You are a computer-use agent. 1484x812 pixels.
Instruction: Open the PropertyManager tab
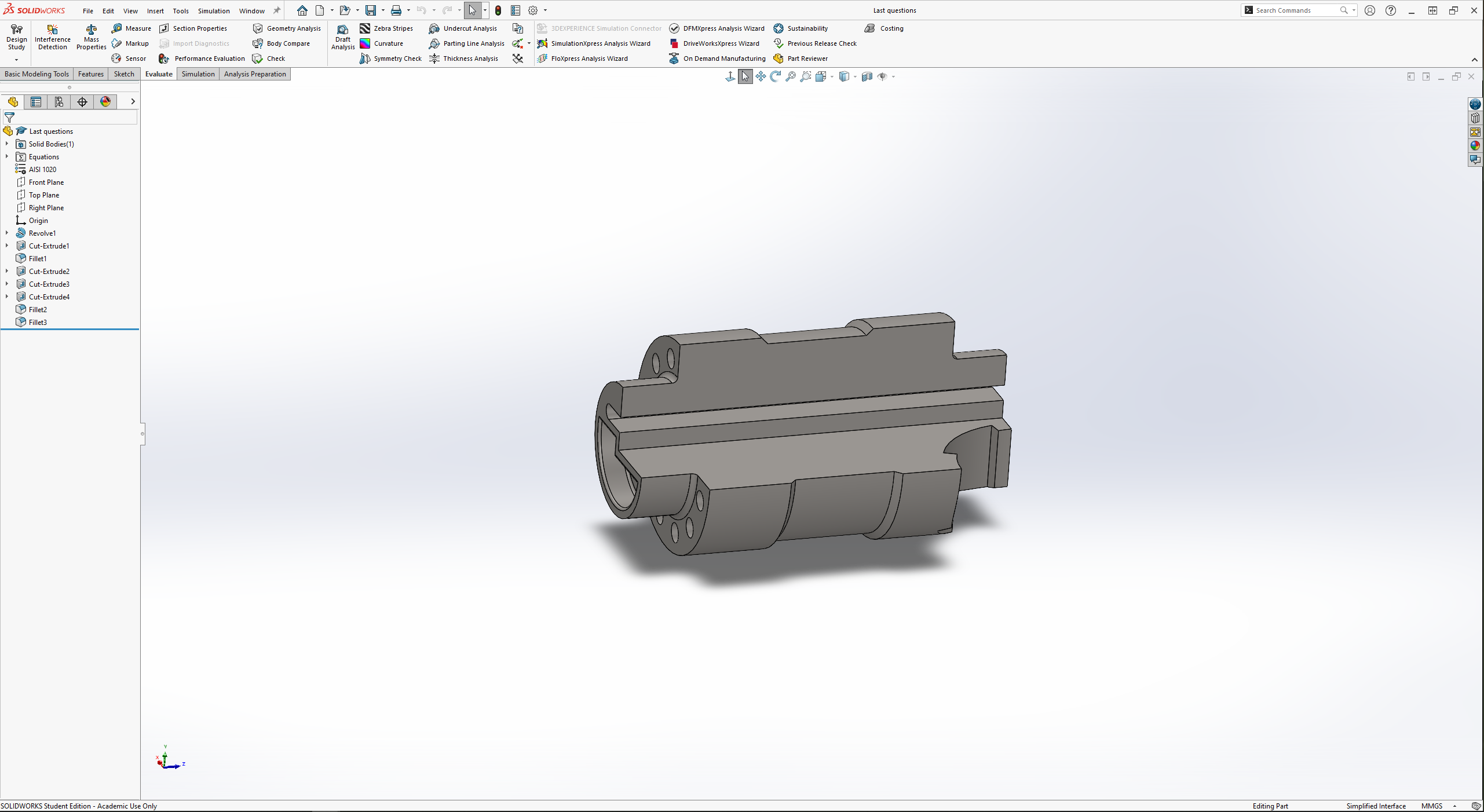pyautogui.click(x=36, y=102)
